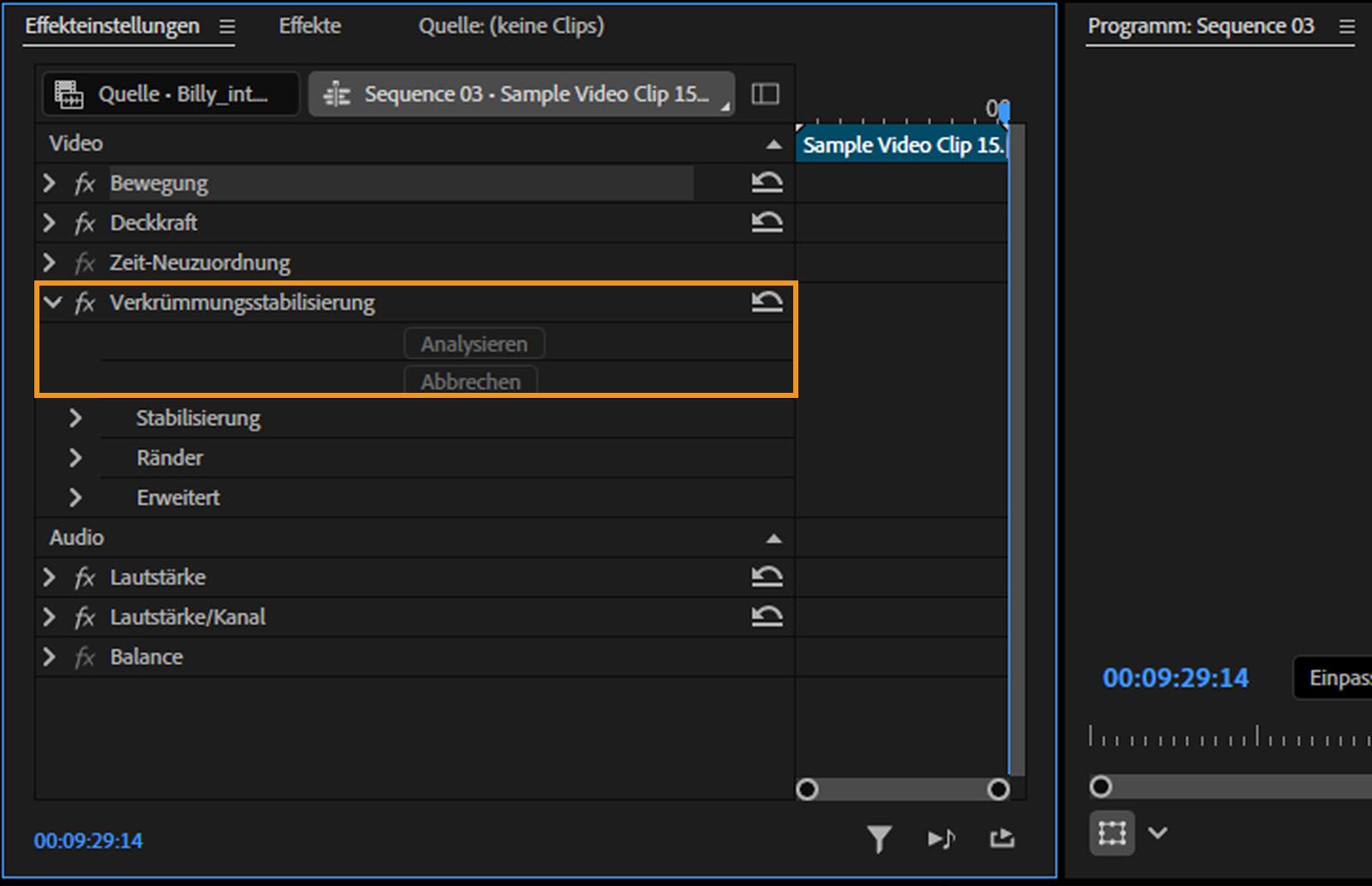Screen dimensions: 1372x886
Task: Select the Quelle · Billy_int master clip tab
Action: coord(171,93)
